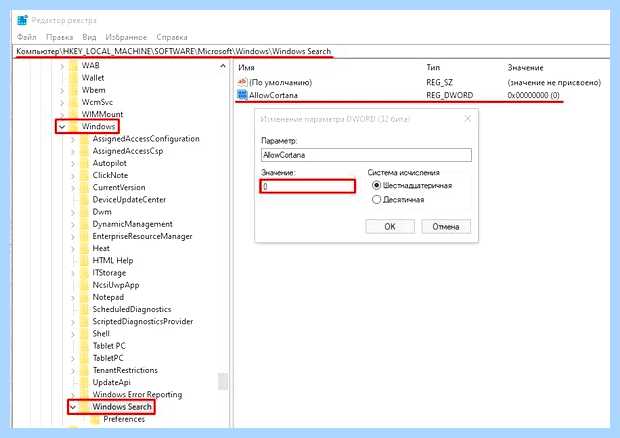Select the Preferences folder icon
Viewport: 620px width, 438px height.
(95, 419)
